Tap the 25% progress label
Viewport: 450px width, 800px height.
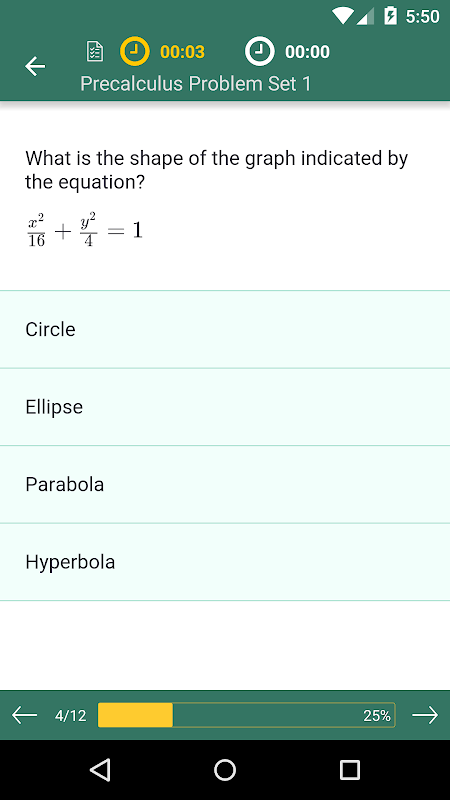(377, 716)
